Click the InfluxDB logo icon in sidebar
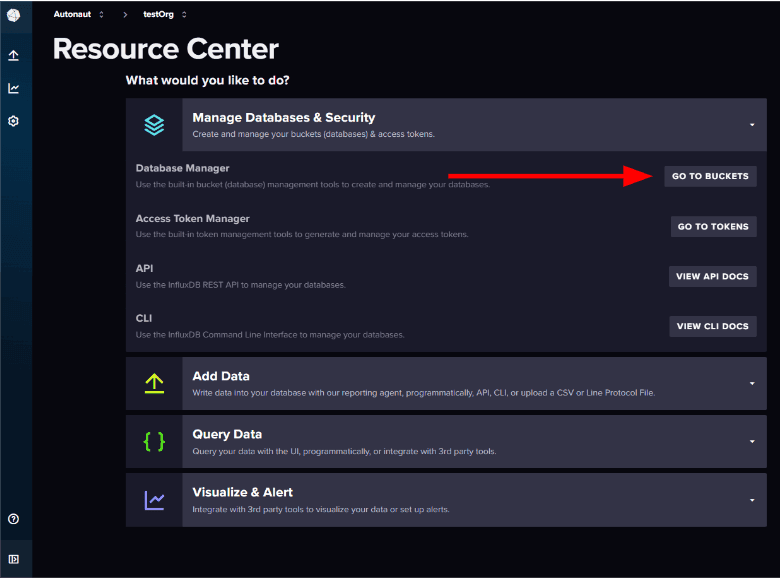 click(x=14, y=15)
